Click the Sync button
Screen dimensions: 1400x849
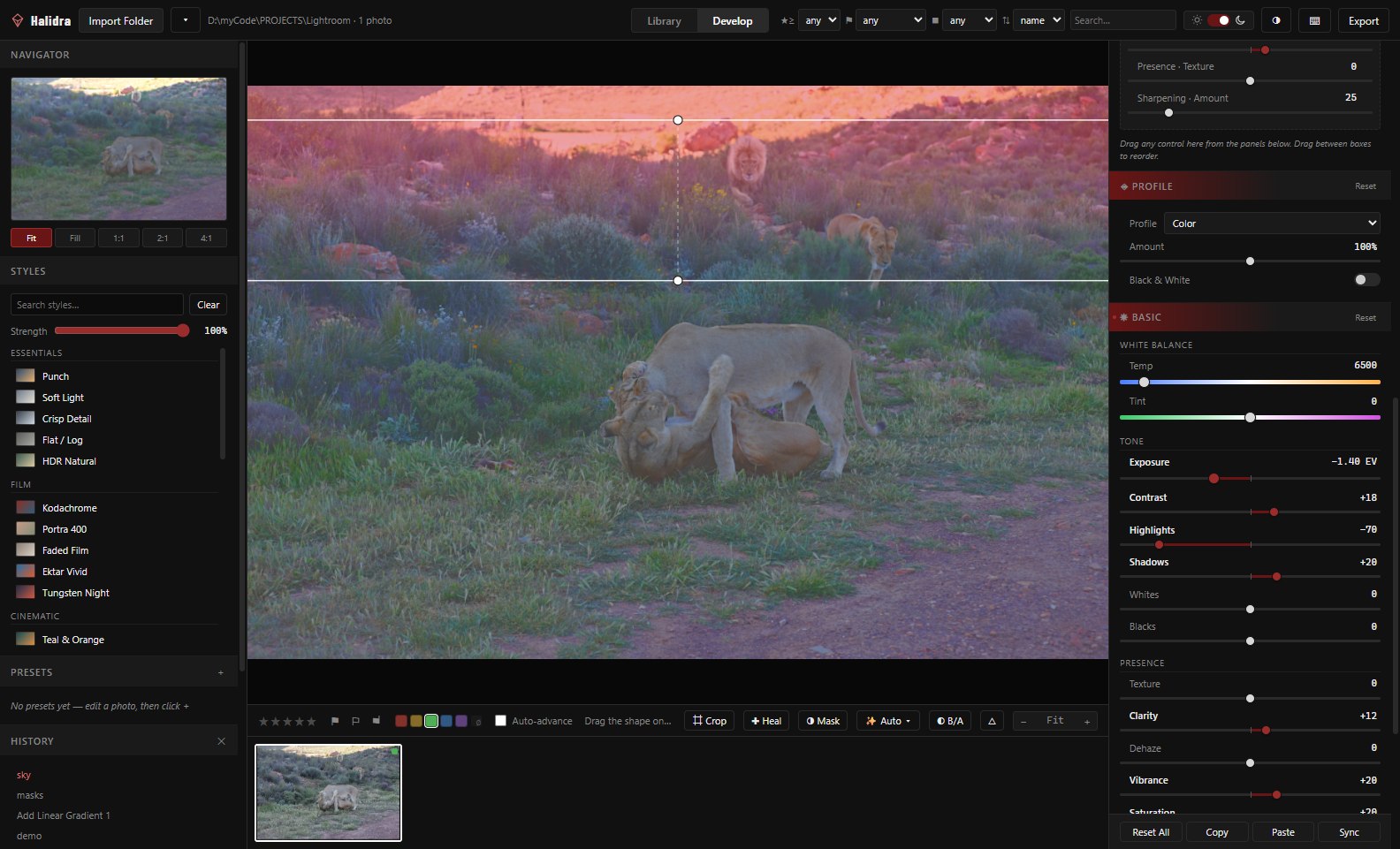1349,832
